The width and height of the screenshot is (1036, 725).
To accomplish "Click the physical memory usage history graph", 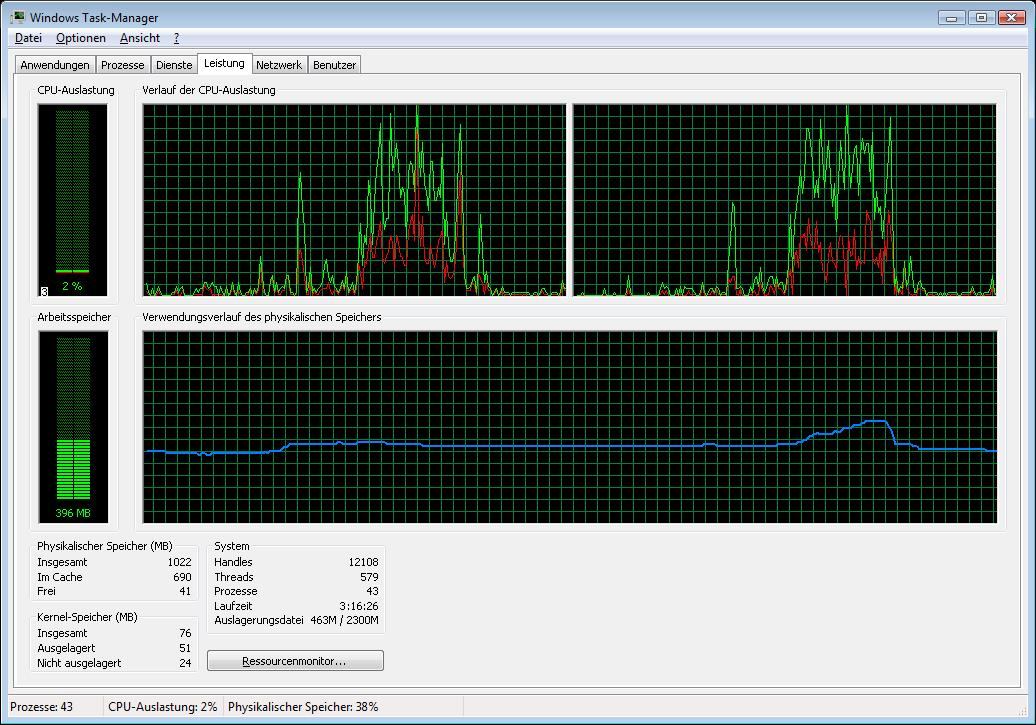I will tap(570, 427).
